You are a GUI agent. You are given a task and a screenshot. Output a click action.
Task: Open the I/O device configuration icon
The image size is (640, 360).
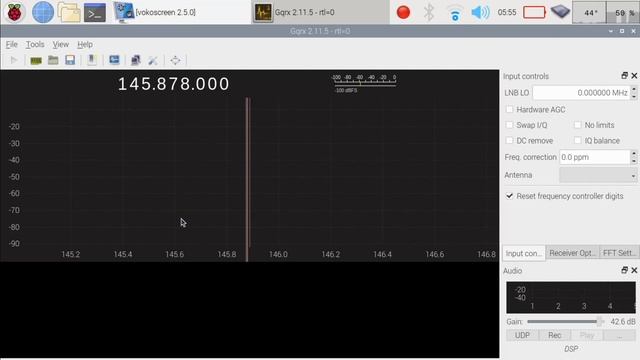(36, 60)
